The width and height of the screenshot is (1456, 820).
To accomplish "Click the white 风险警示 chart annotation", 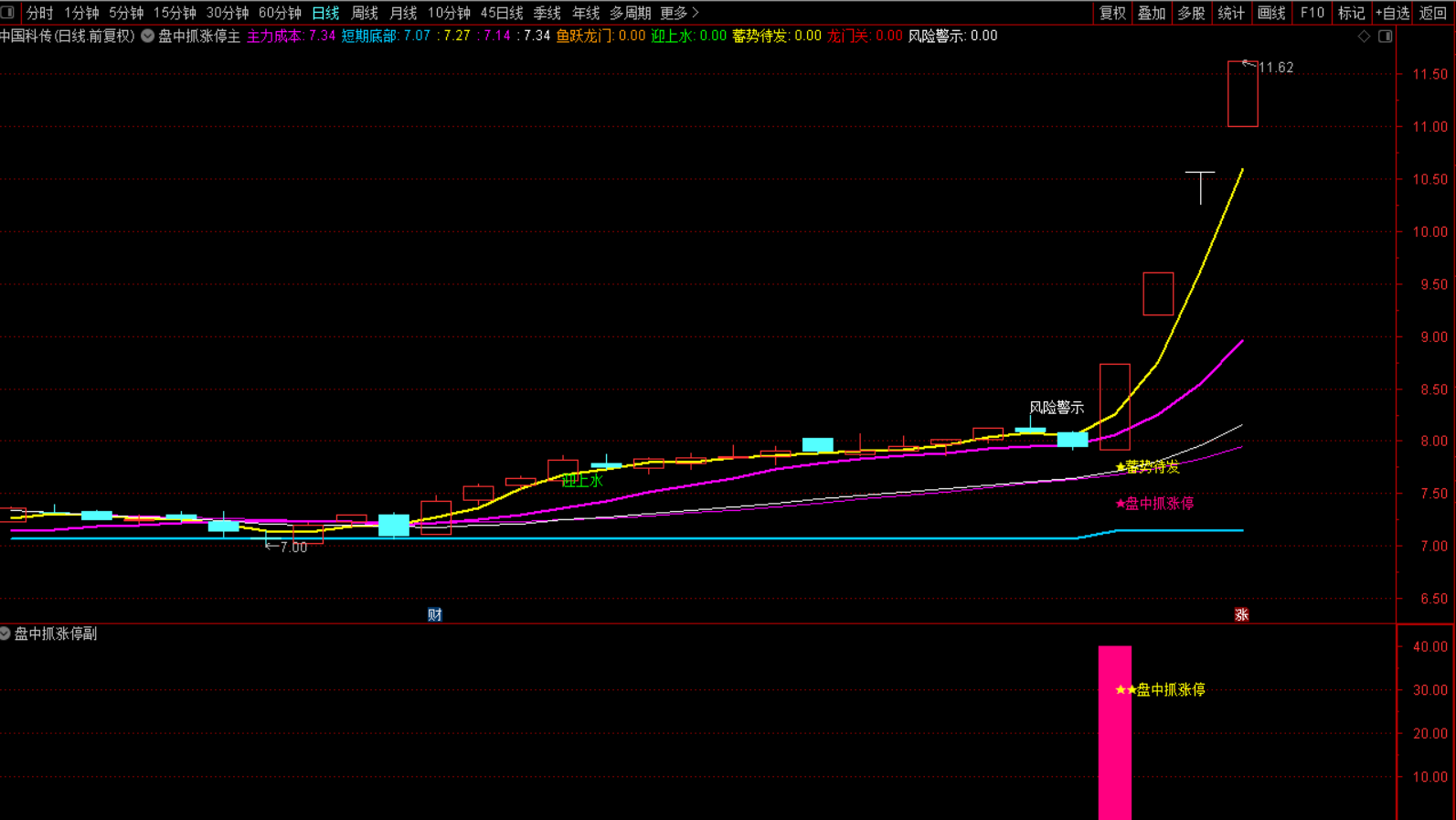I will pos(1057,408).
